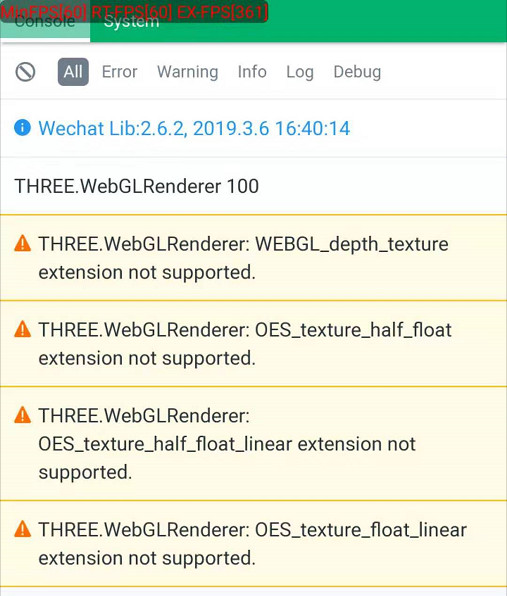The image size is (507, 596).
Task: Select the THREE.WebGLRenderer 100 log line
Action: [x=254, y=186]
